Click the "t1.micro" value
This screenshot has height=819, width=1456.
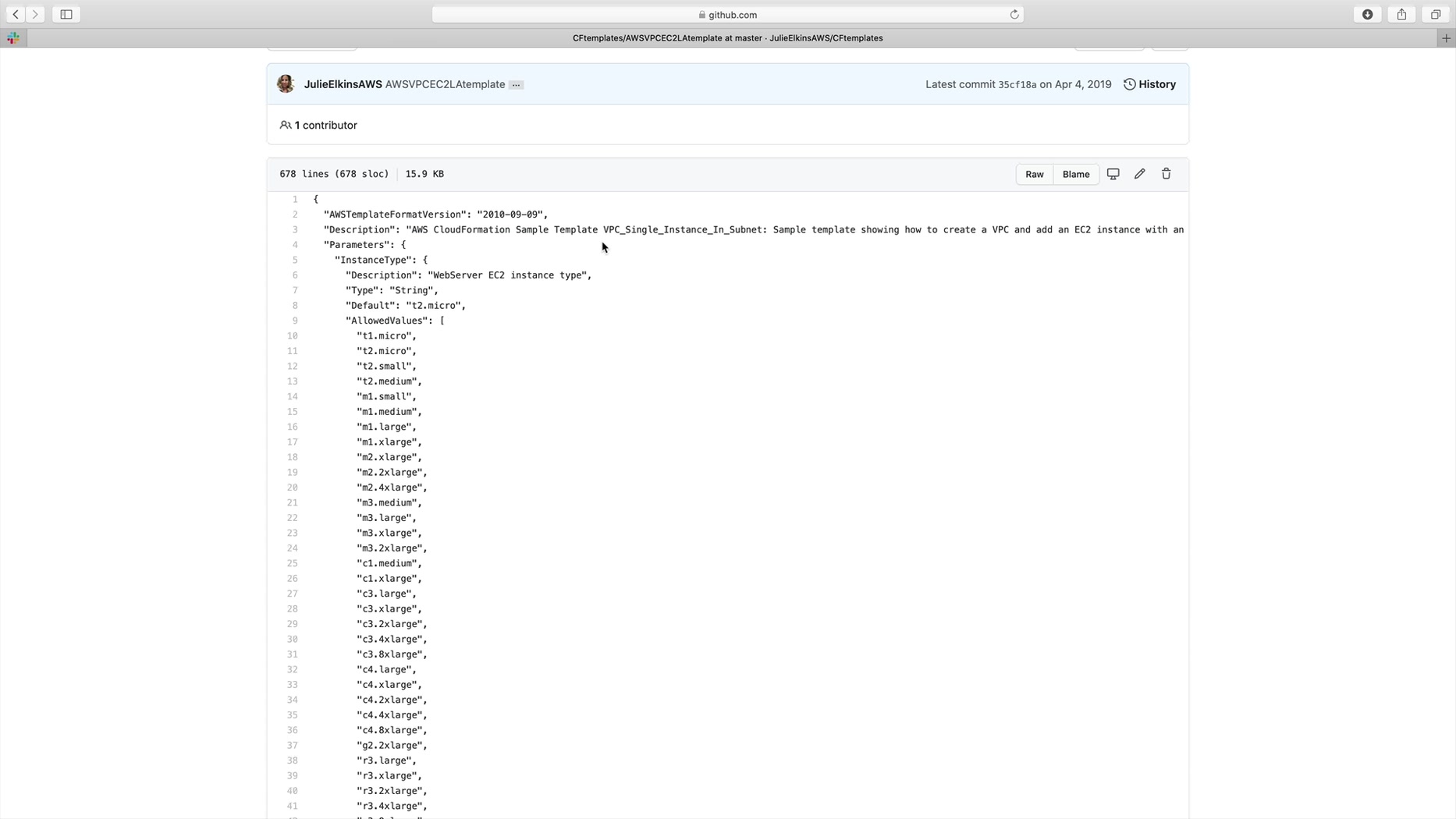click(387, 336)
